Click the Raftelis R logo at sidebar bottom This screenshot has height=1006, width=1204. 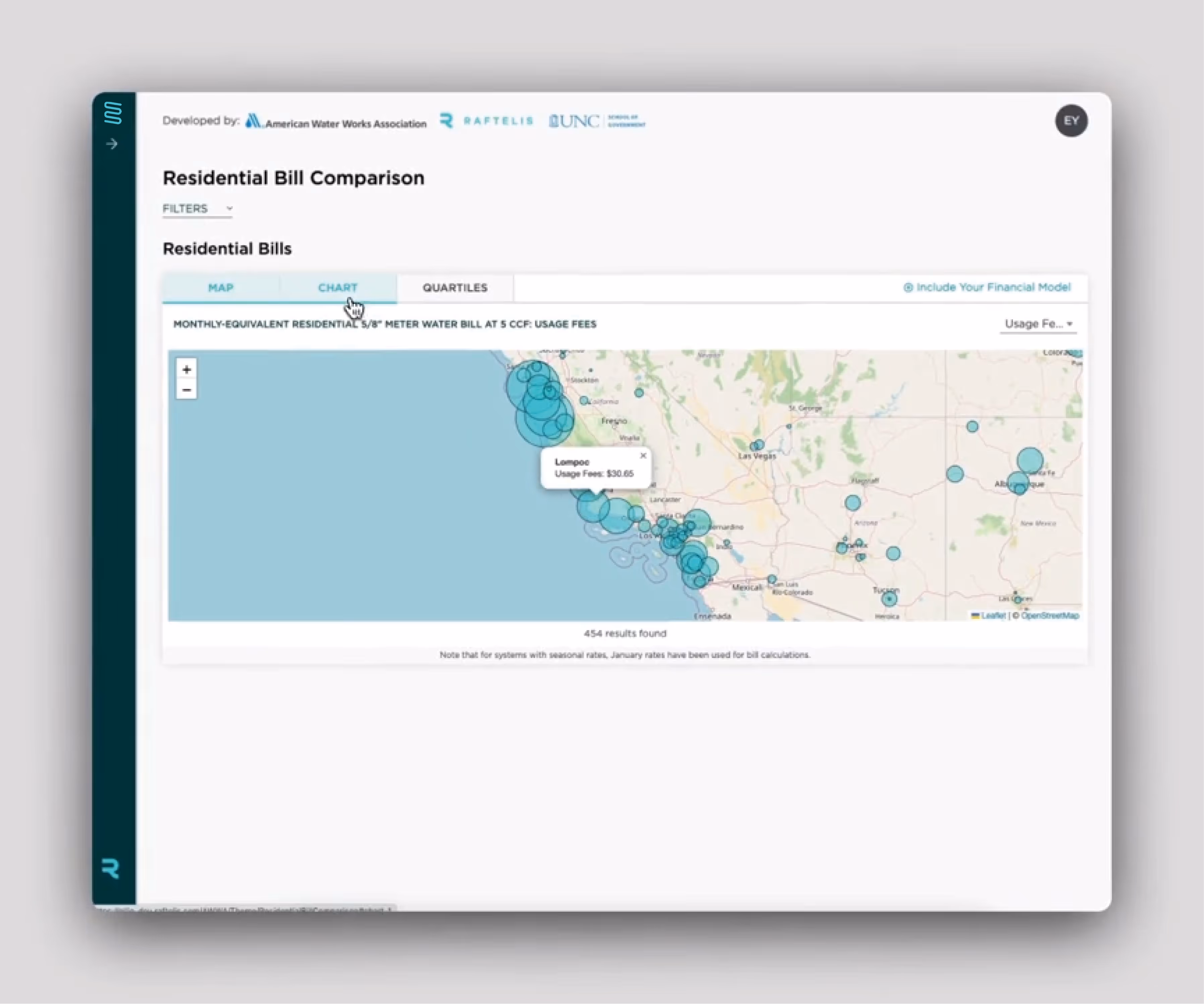click(x=111, y=869)
